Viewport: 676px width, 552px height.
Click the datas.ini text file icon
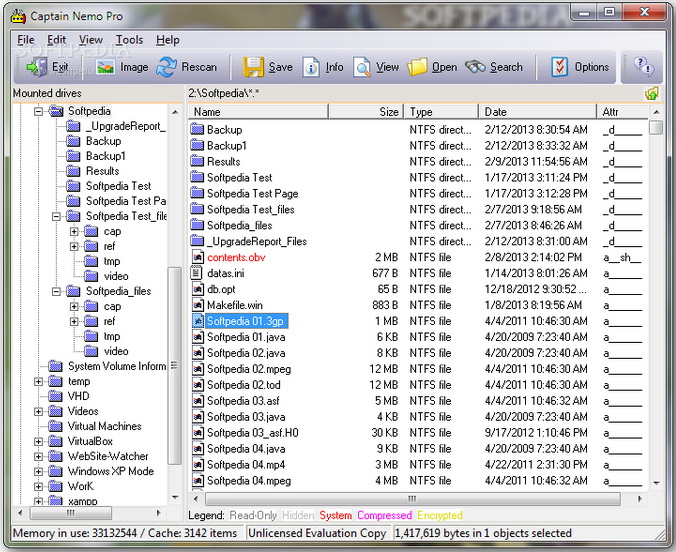tap(197, 273)
